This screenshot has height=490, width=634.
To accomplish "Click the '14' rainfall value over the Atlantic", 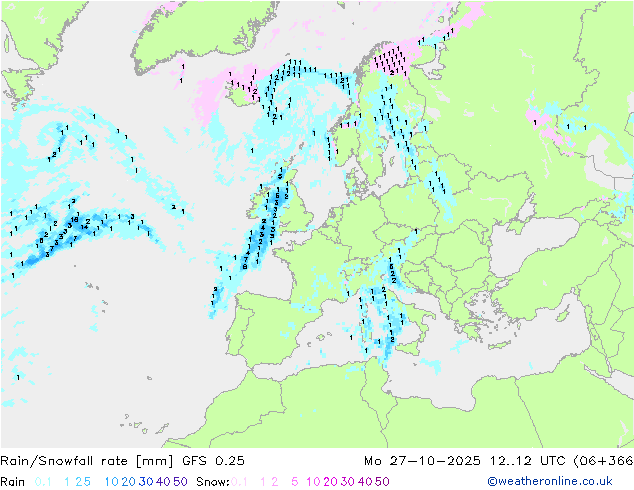I will (x=84, y=227).
